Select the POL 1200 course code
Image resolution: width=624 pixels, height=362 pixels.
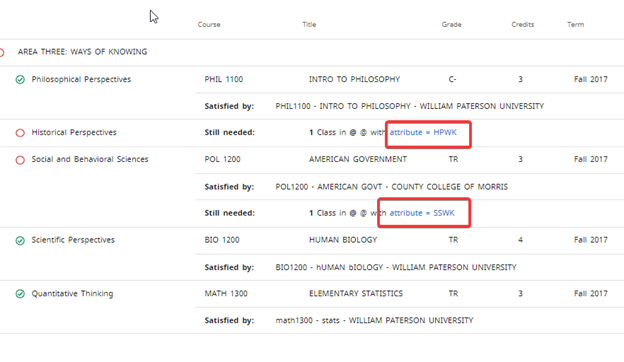tap(222, 159)
